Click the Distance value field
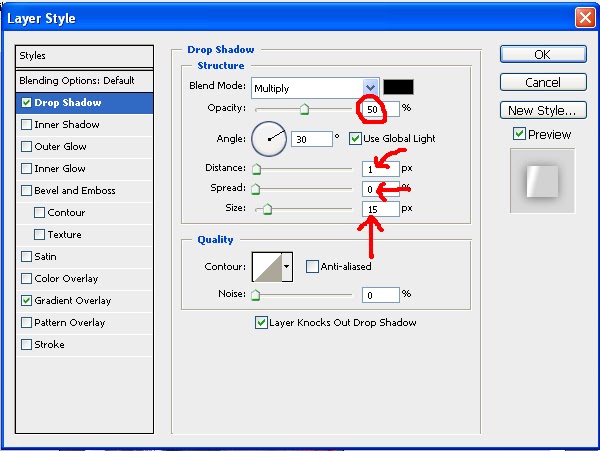 [381, 169]
